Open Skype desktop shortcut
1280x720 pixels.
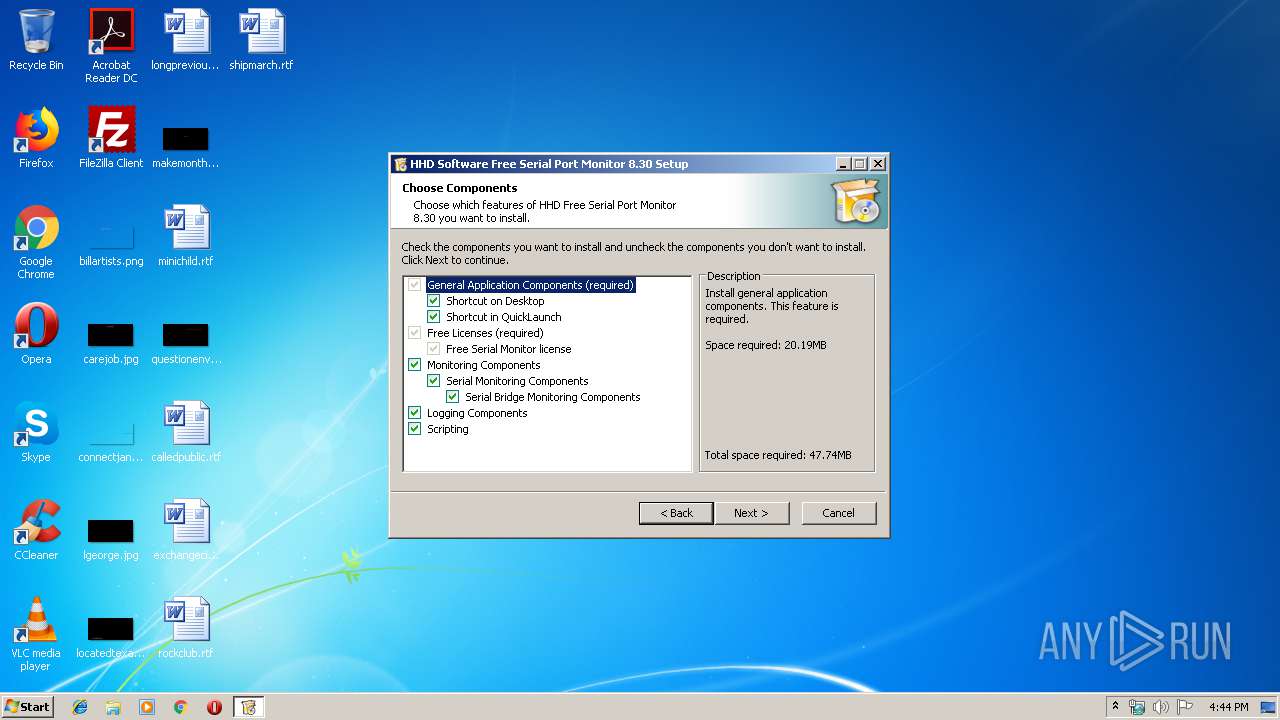pos(36,432)
